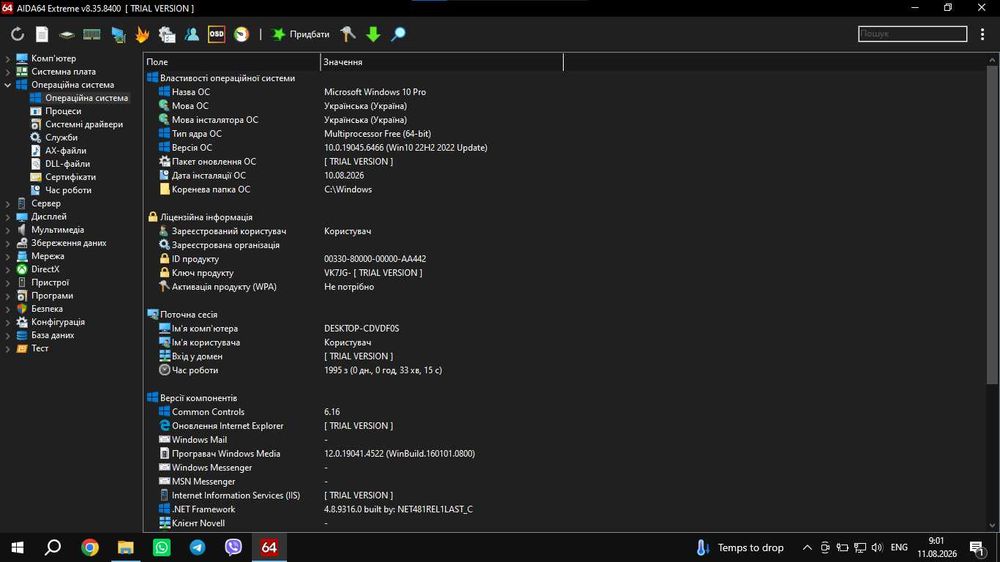Screen dimensions: 1000x562
Task: Expand the Мультимедіа tree node
Action: point(8,230)
